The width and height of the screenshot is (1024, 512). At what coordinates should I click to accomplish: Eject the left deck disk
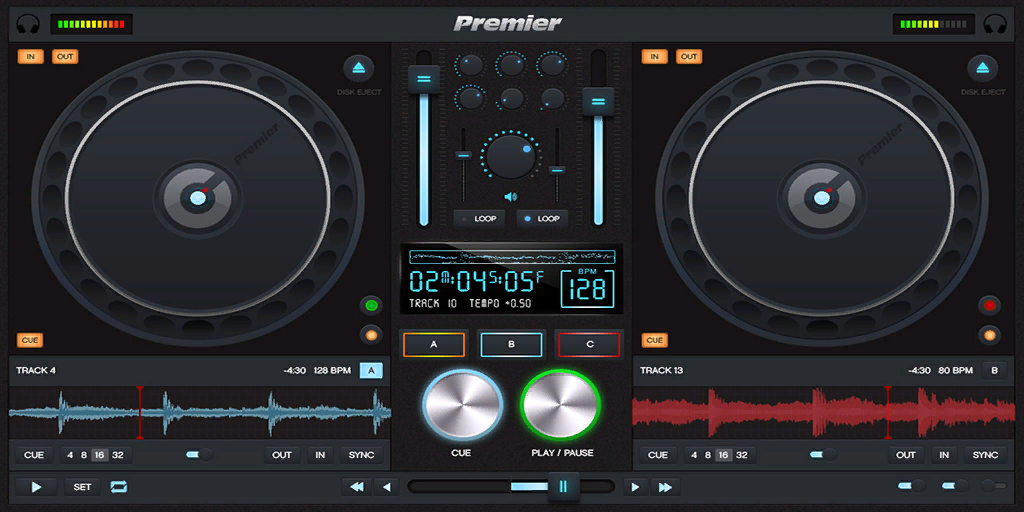point(359,68)
